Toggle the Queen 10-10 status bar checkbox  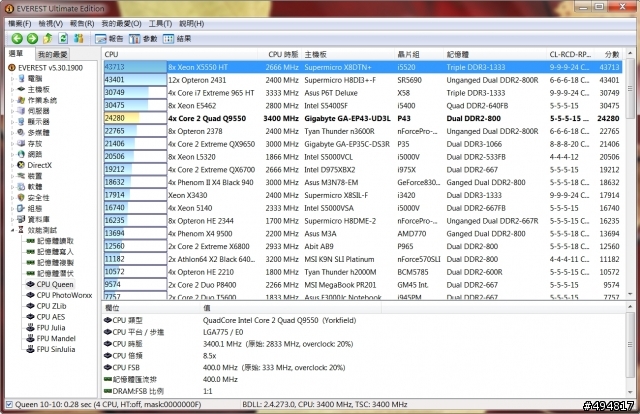(9, 405)
